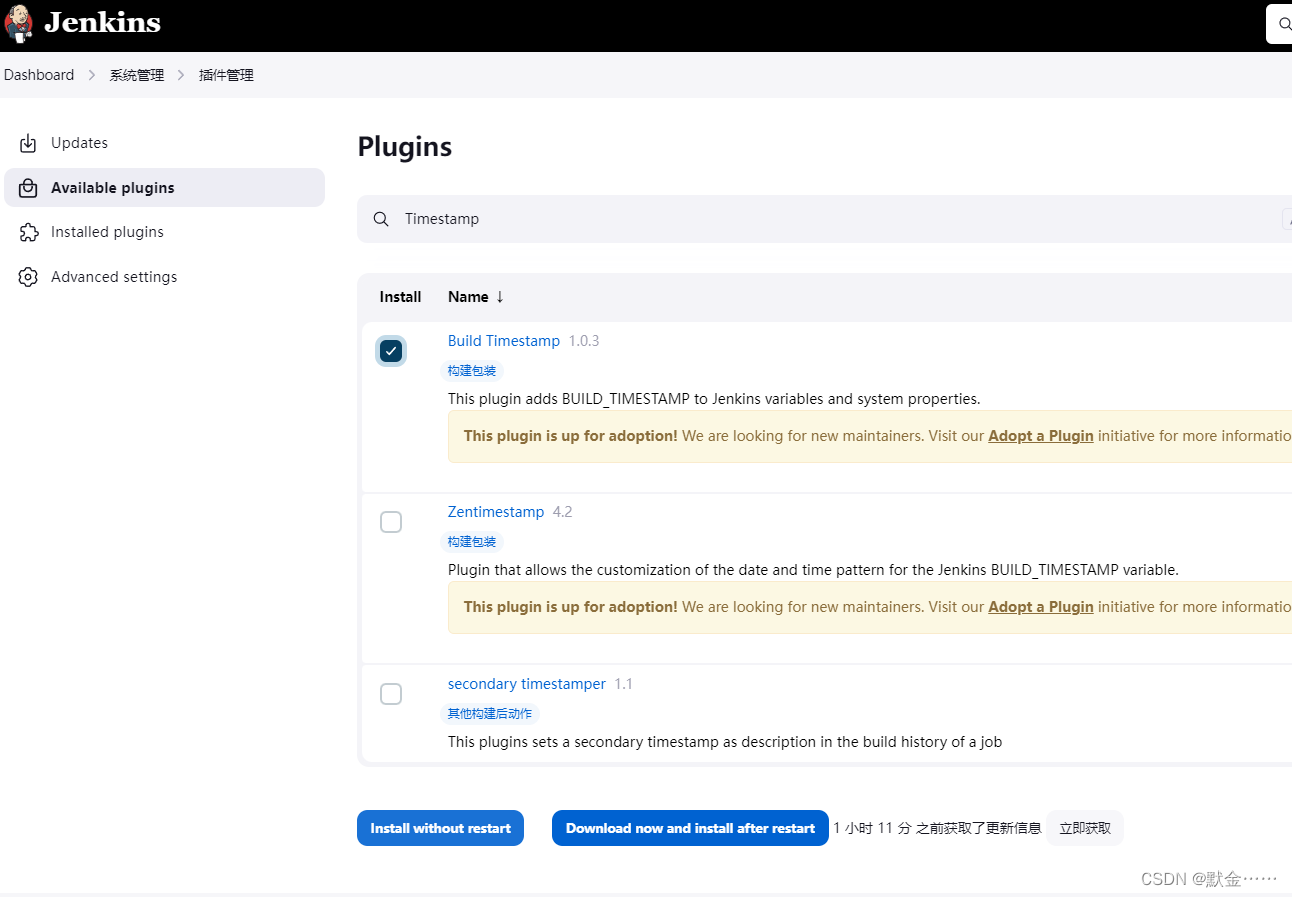
Task: Click Download now and install after restart
Action: point(690,828)
